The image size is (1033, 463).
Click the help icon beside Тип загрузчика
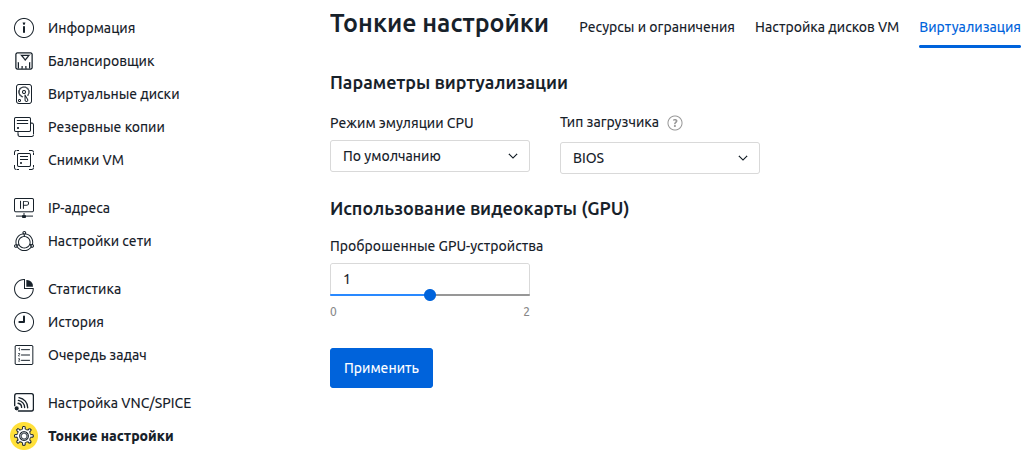(674, 123)
